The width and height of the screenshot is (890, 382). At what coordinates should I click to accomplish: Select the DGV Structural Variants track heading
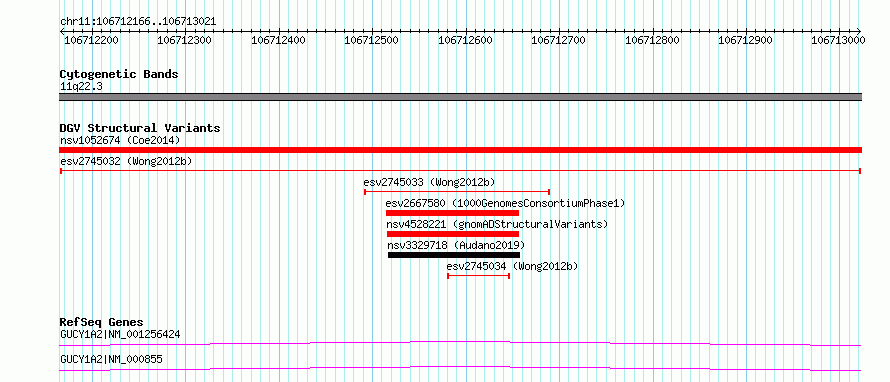[140, 128]
